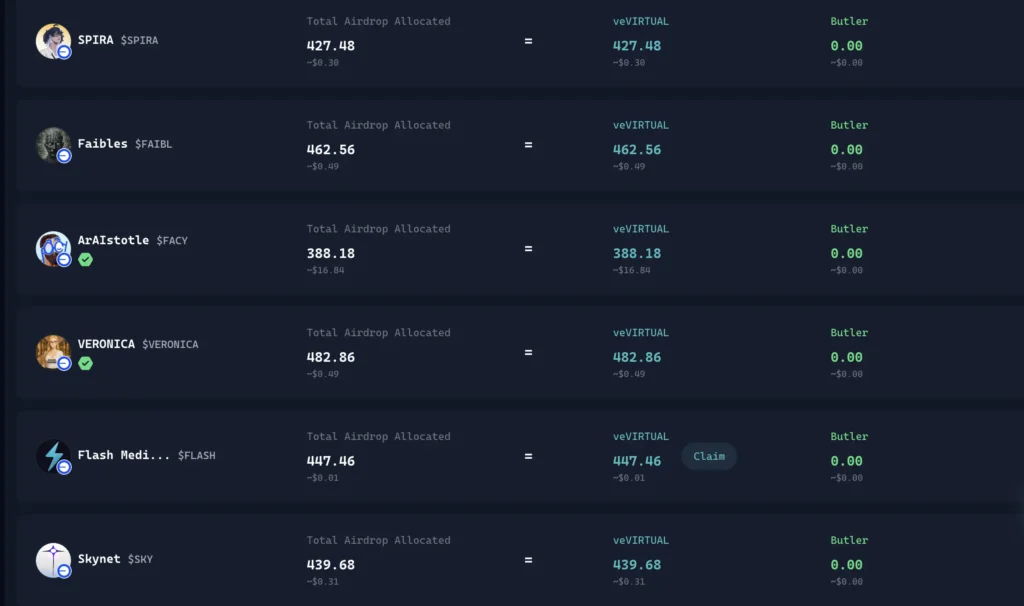Click the VERONICA agent avatar
Screen dimensions: 1024x606
click(52, 352)
